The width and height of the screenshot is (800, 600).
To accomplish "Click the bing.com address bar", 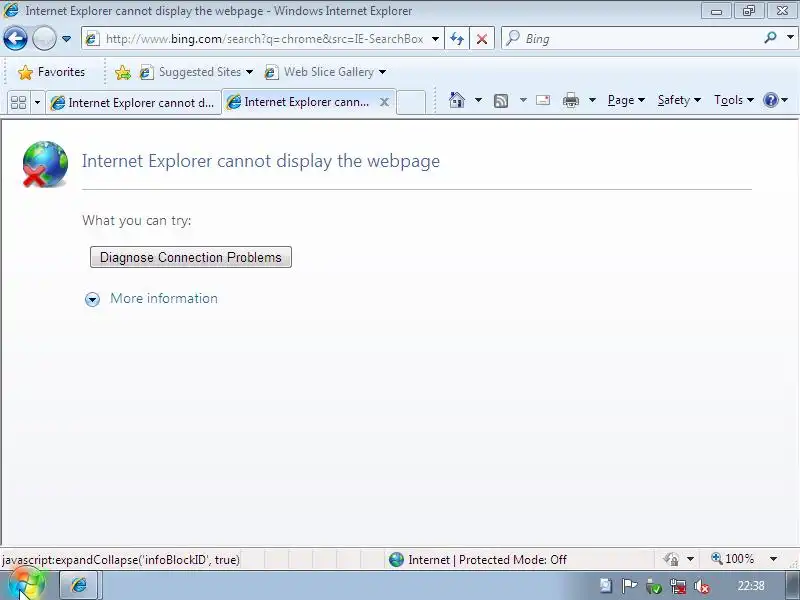I will click(x=263, y=39).
